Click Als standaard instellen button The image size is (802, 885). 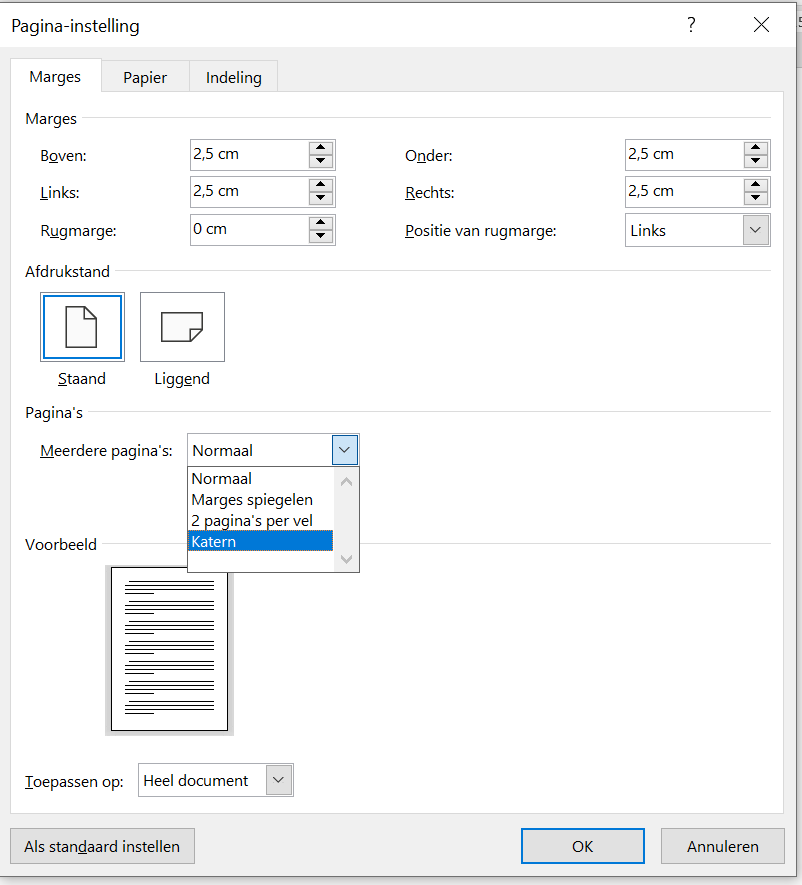click(102, 847)
